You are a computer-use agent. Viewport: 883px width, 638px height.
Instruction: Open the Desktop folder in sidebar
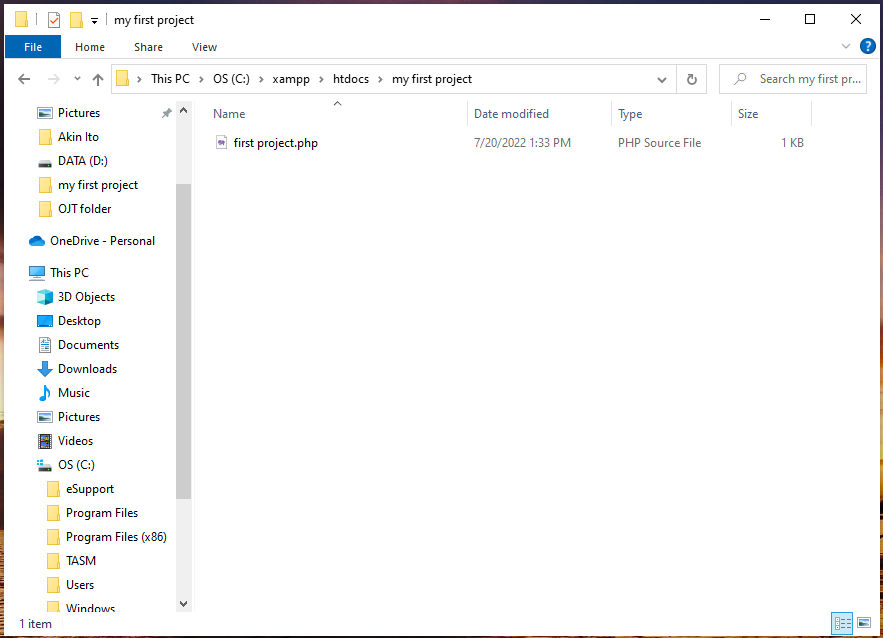click(79, 321)
